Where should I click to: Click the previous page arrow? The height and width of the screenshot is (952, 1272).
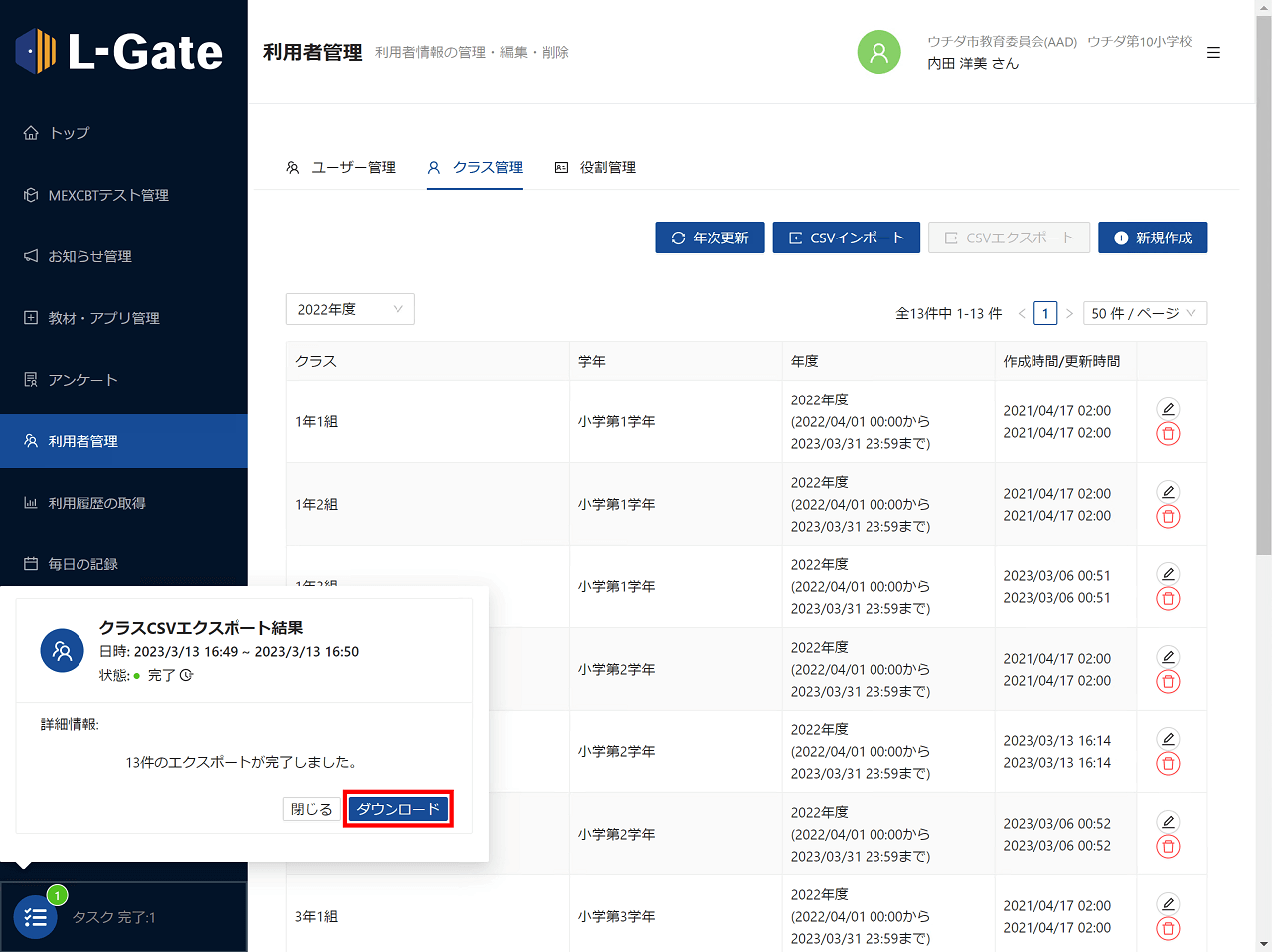[x=1022, y=313]
